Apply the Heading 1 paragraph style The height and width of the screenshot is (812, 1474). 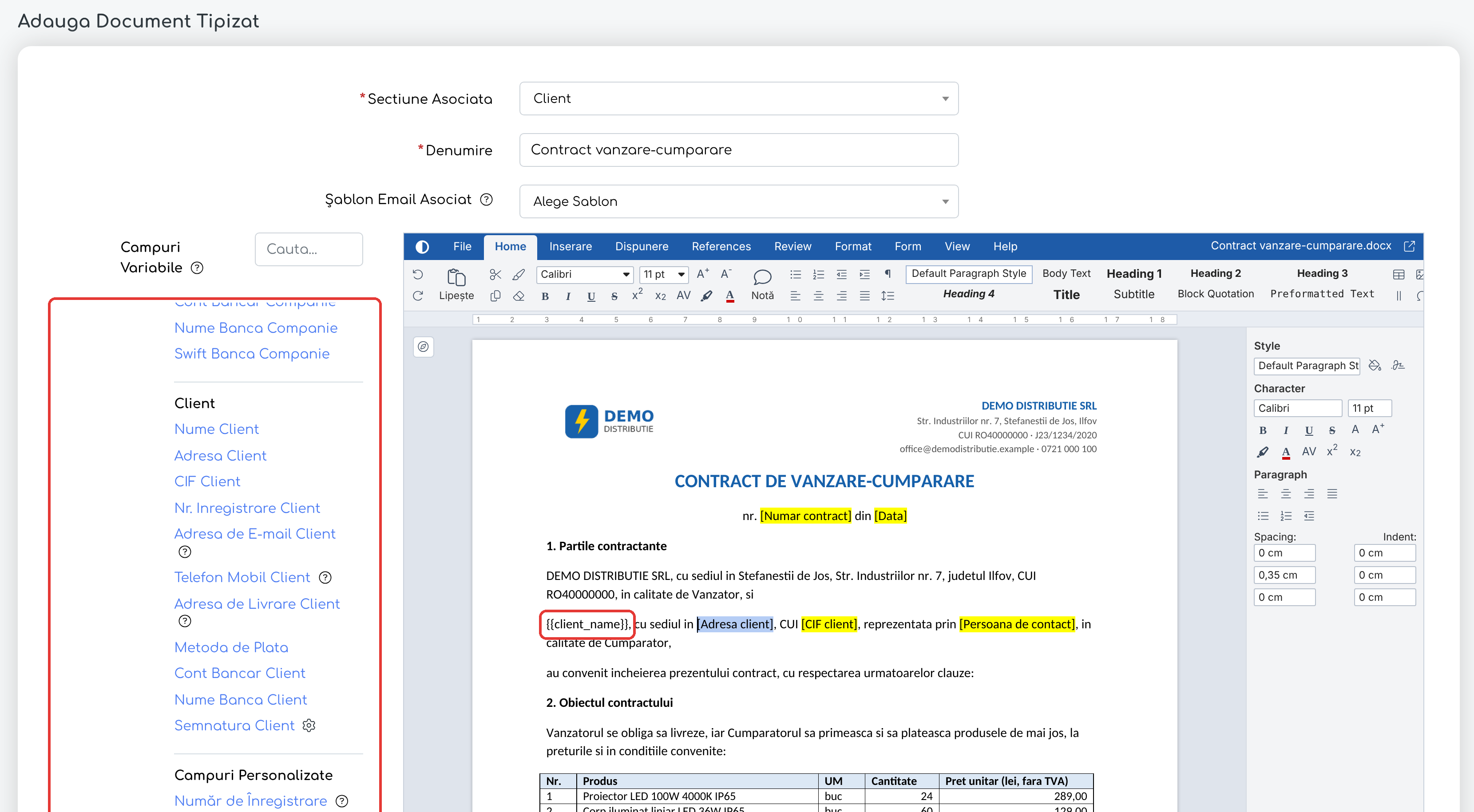click(x=1133, y=274)
